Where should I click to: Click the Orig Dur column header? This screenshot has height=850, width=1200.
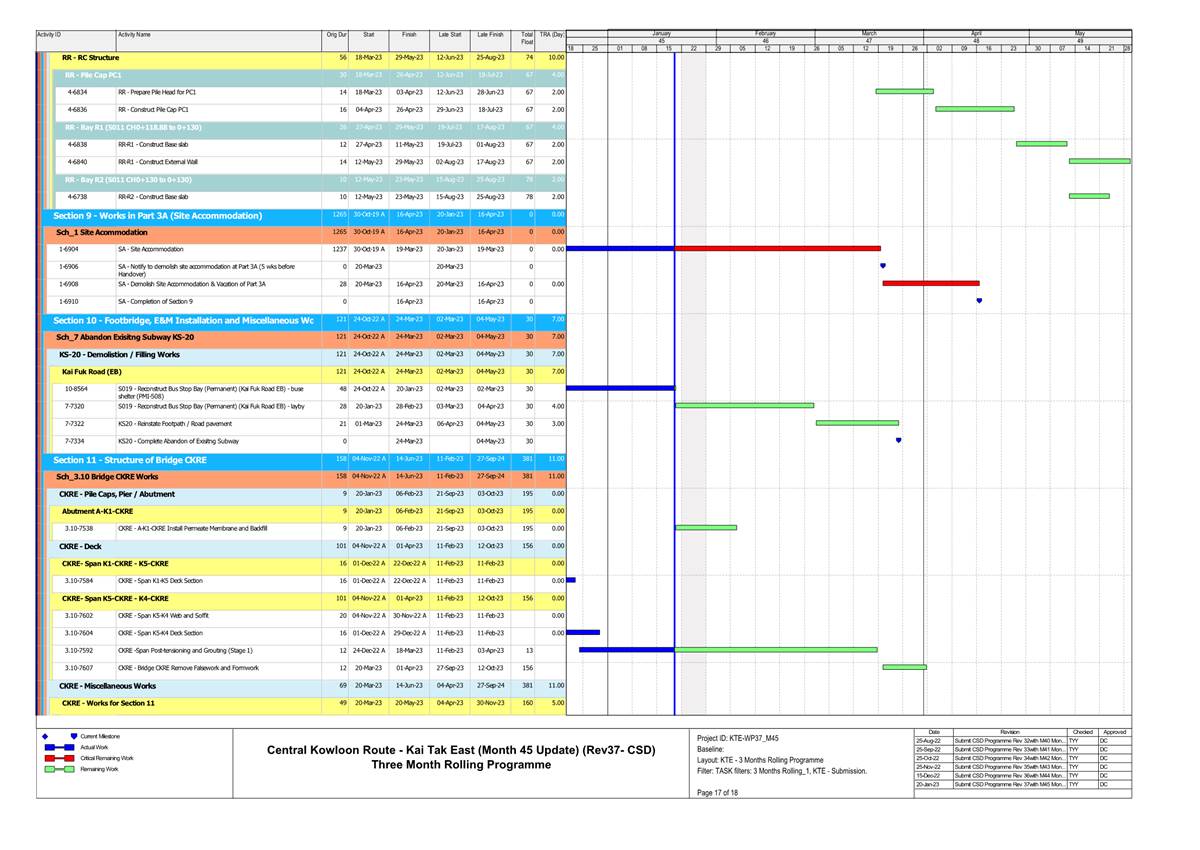[x=336, y=35]
